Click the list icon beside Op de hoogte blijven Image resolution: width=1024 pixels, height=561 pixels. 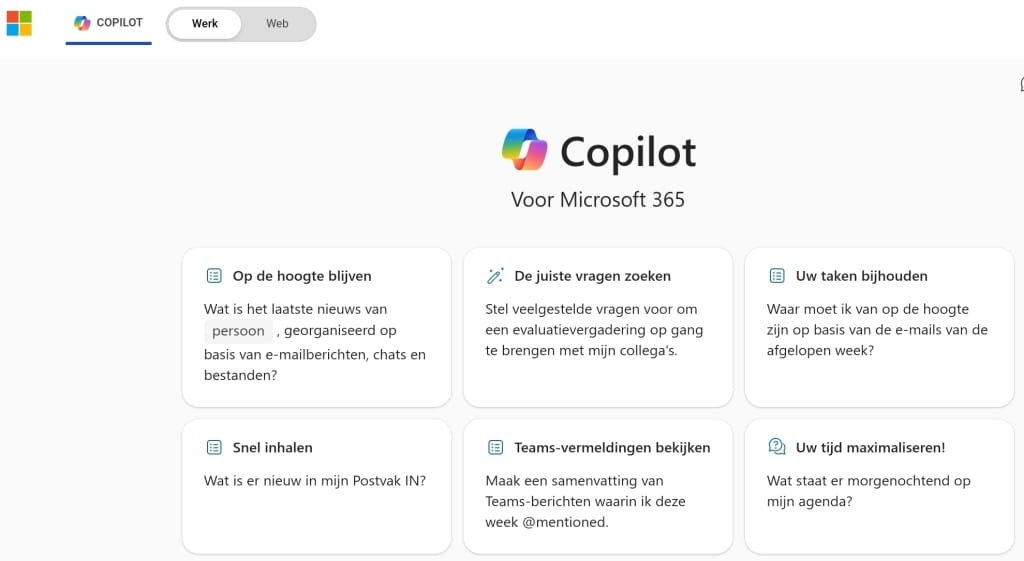[x=214, y=276]
